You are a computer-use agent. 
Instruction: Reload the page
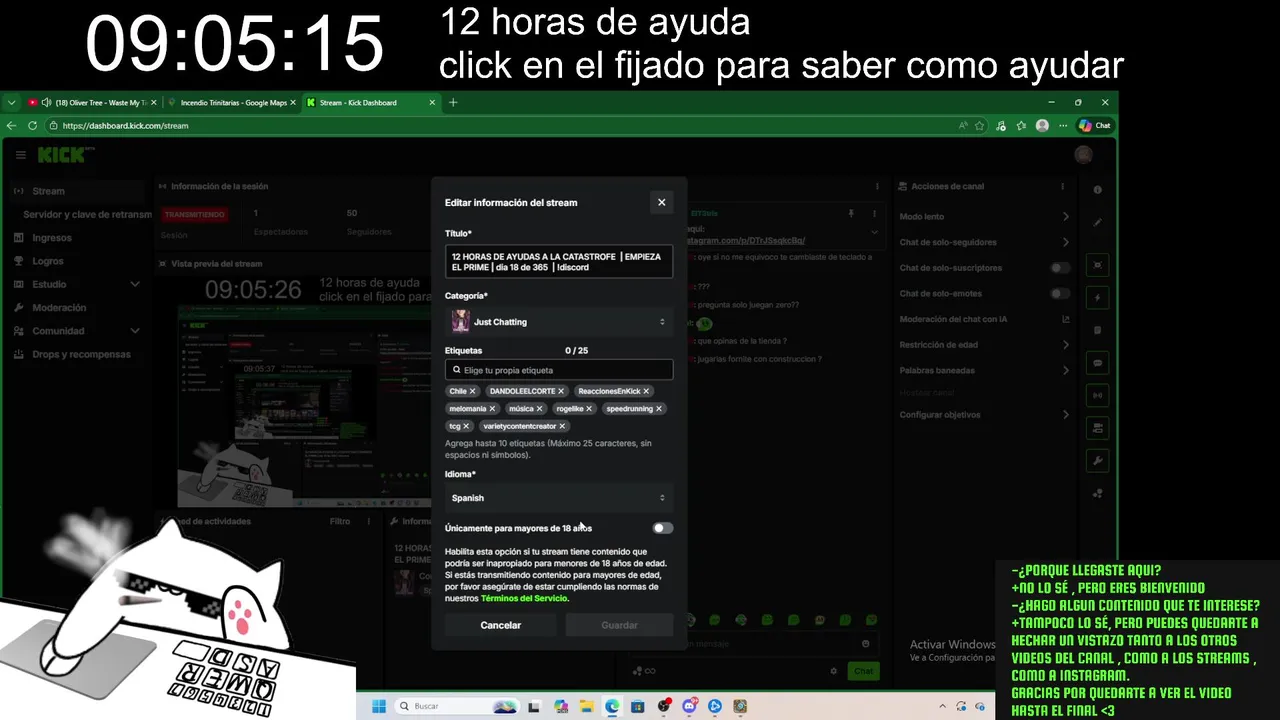[x=32, y=126]
